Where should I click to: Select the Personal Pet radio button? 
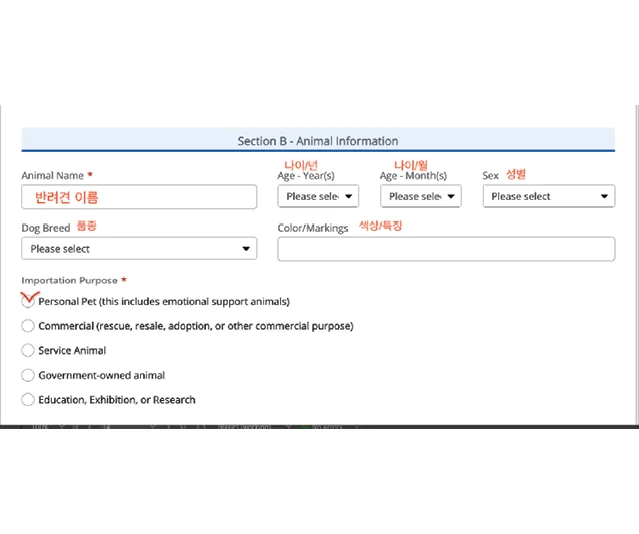[28, 301]
